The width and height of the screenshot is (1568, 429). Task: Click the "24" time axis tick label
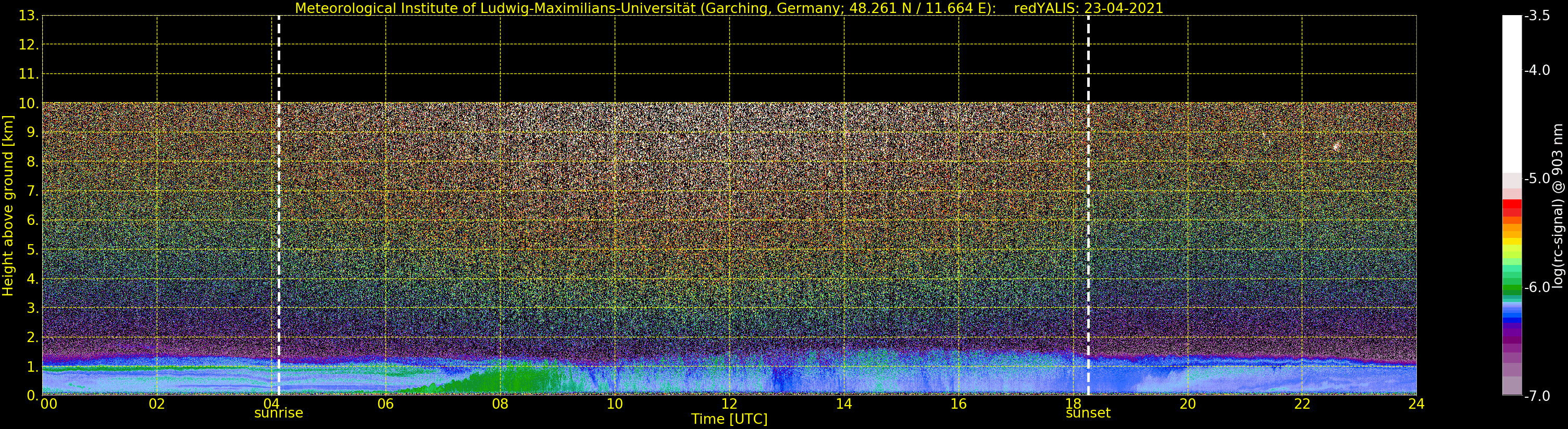[x=1416, y=403]
